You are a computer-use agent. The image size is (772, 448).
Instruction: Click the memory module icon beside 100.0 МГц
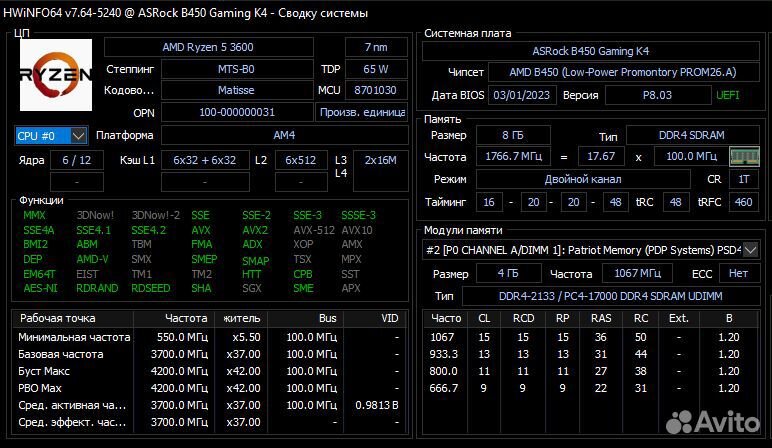744,157
